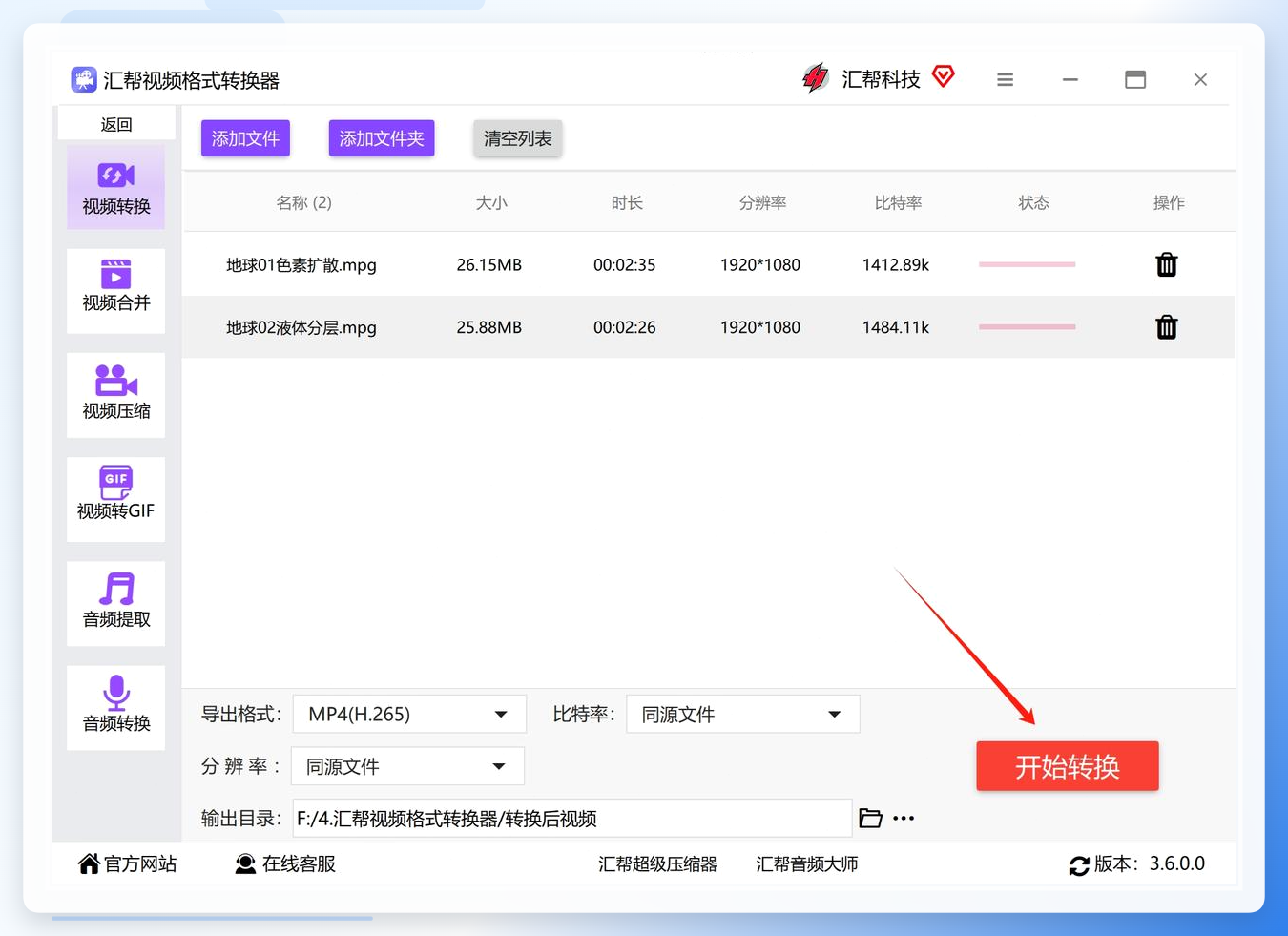Click the 汇帮科技 logo icon
This screenshot has width=1288, height=936.
click(x=816, y=78)
